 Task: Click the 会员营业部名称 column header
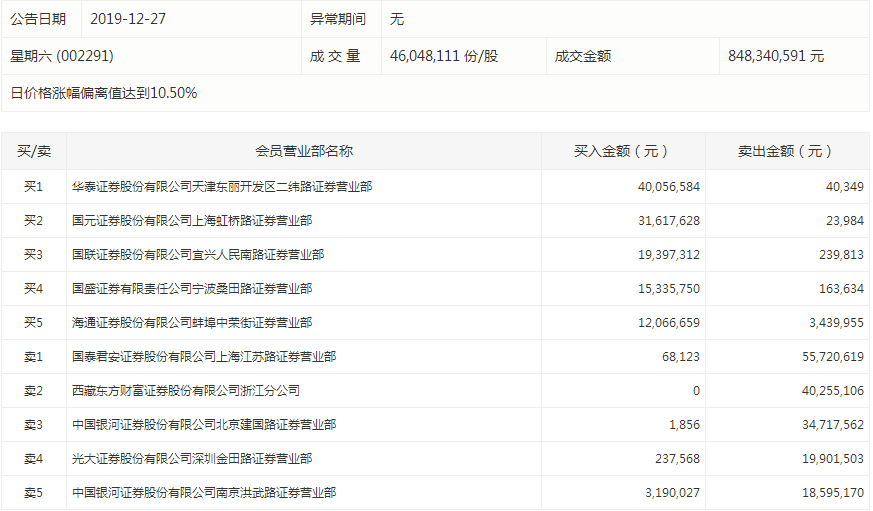(x=304, y=151)
